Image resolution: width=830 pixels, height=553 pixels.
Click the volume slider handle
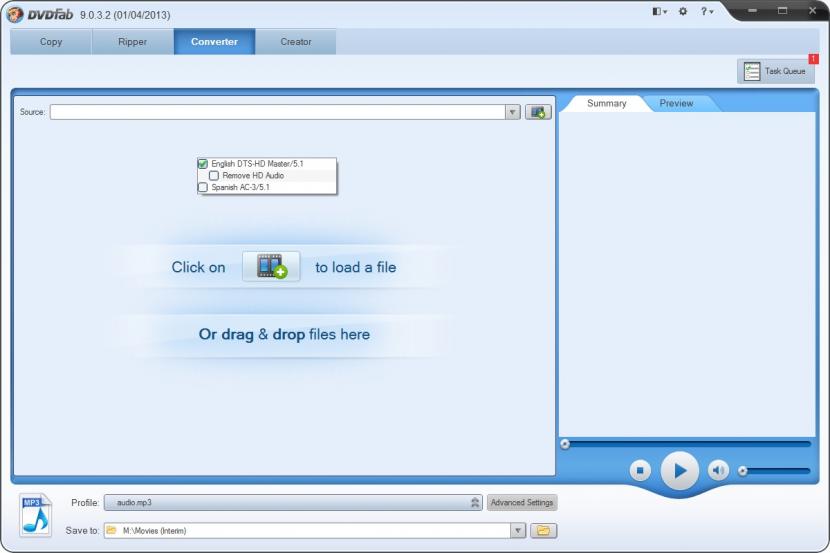pos(743,470)
